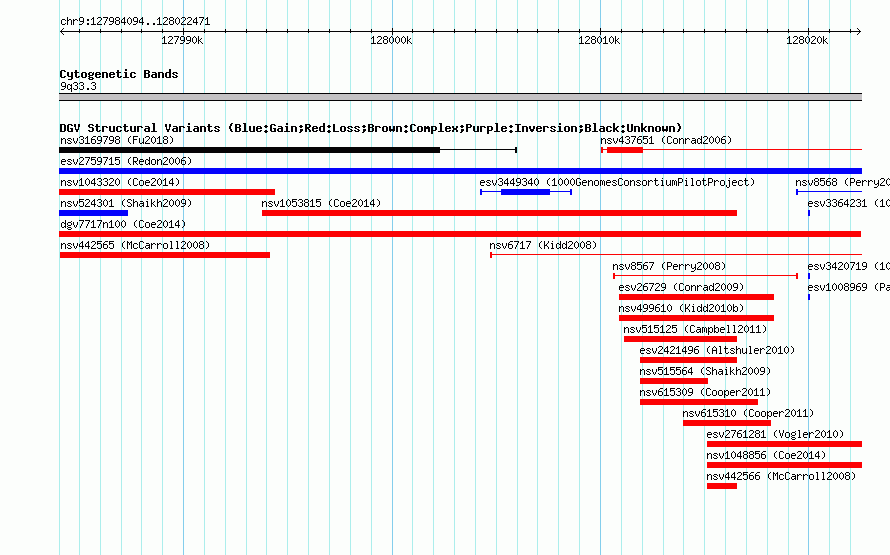The width and height of the screenshot is (890, 555).
Task: Click the red nsv1048856 loss bar
Action: pyautogui.click(x=784, y=465)
